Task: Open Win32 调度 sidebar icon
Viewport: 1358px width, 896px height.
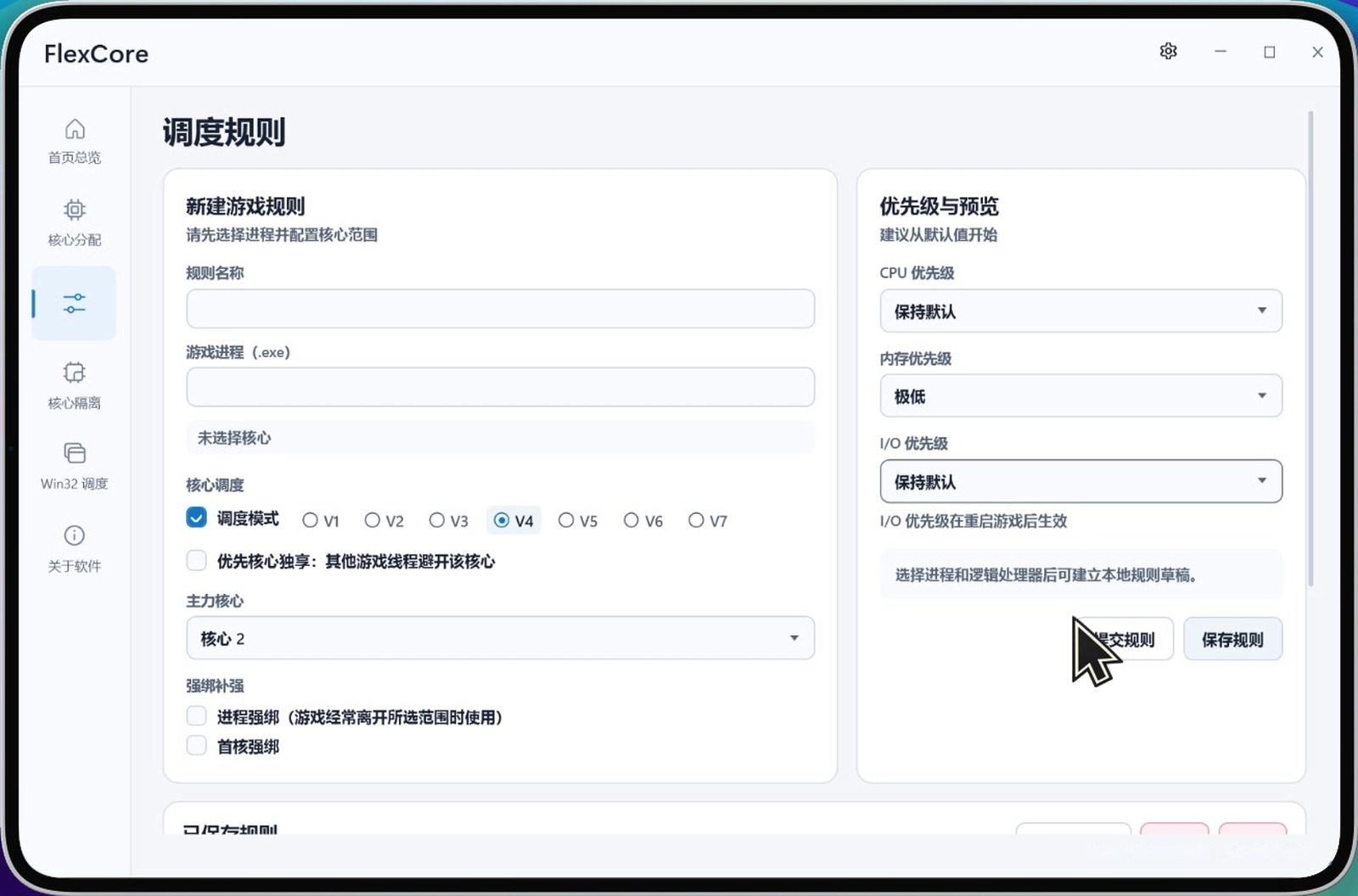Action: [75, 453]
